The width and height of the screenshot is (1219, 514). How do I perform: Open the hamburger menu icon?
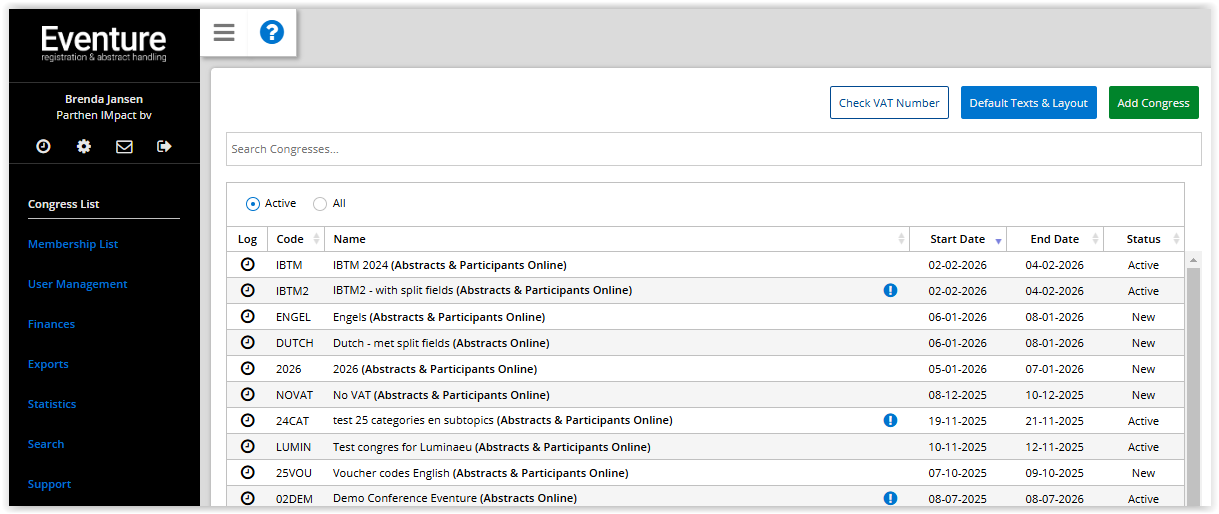[x=224, y=33]
